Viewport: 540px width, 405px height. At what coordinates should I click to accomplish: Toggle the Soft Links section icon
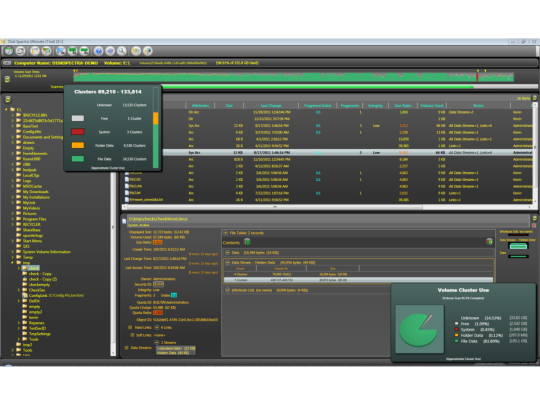click(x=132, y=335)
